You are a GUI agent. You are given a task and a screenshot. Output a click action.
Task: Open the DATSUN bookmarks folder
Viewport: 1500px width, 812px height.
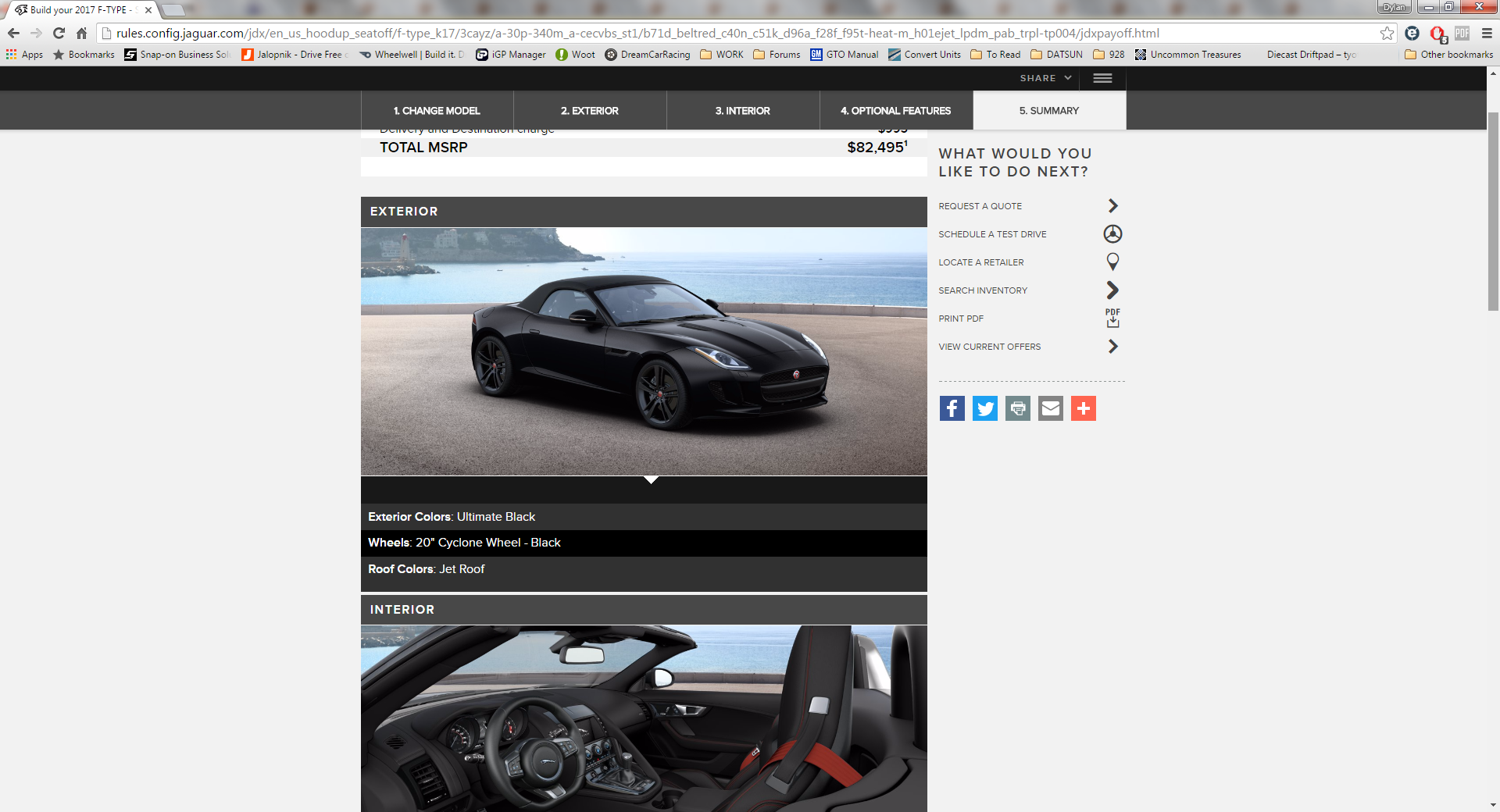click(1056, 55)
